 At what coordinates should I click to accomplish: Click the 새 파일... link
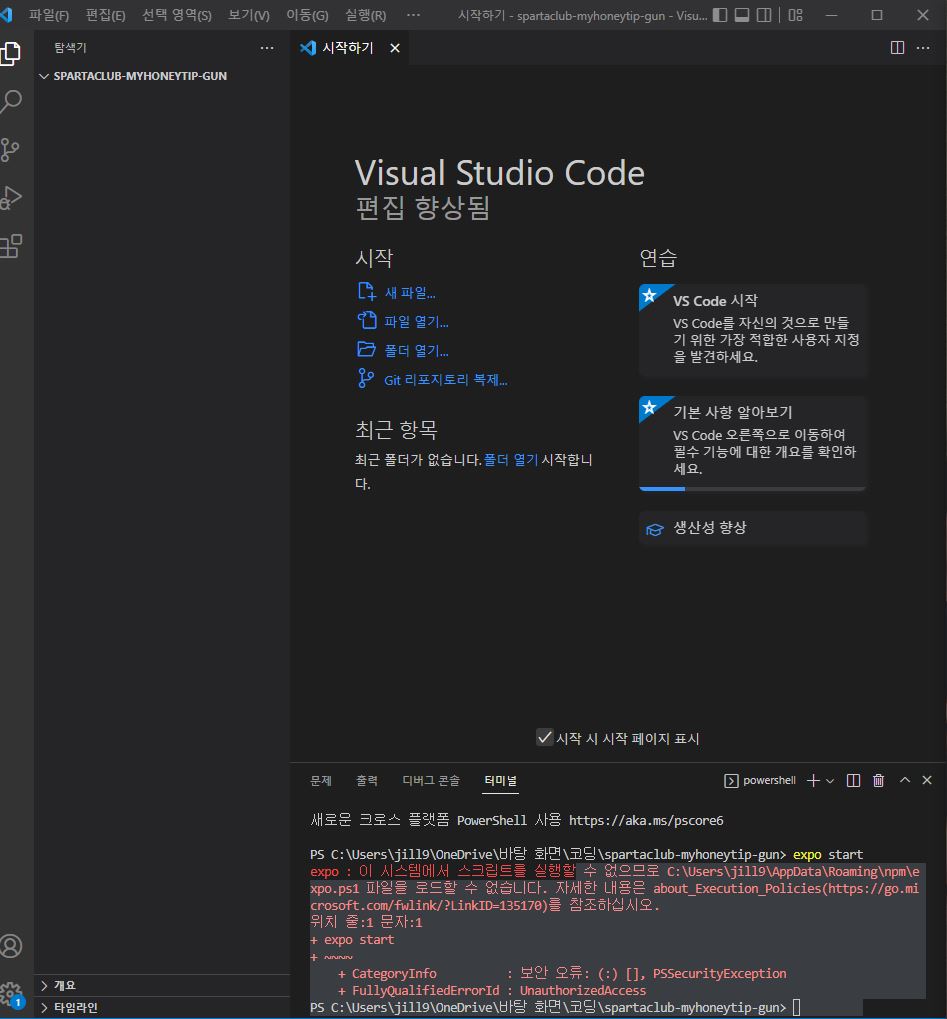410,293
